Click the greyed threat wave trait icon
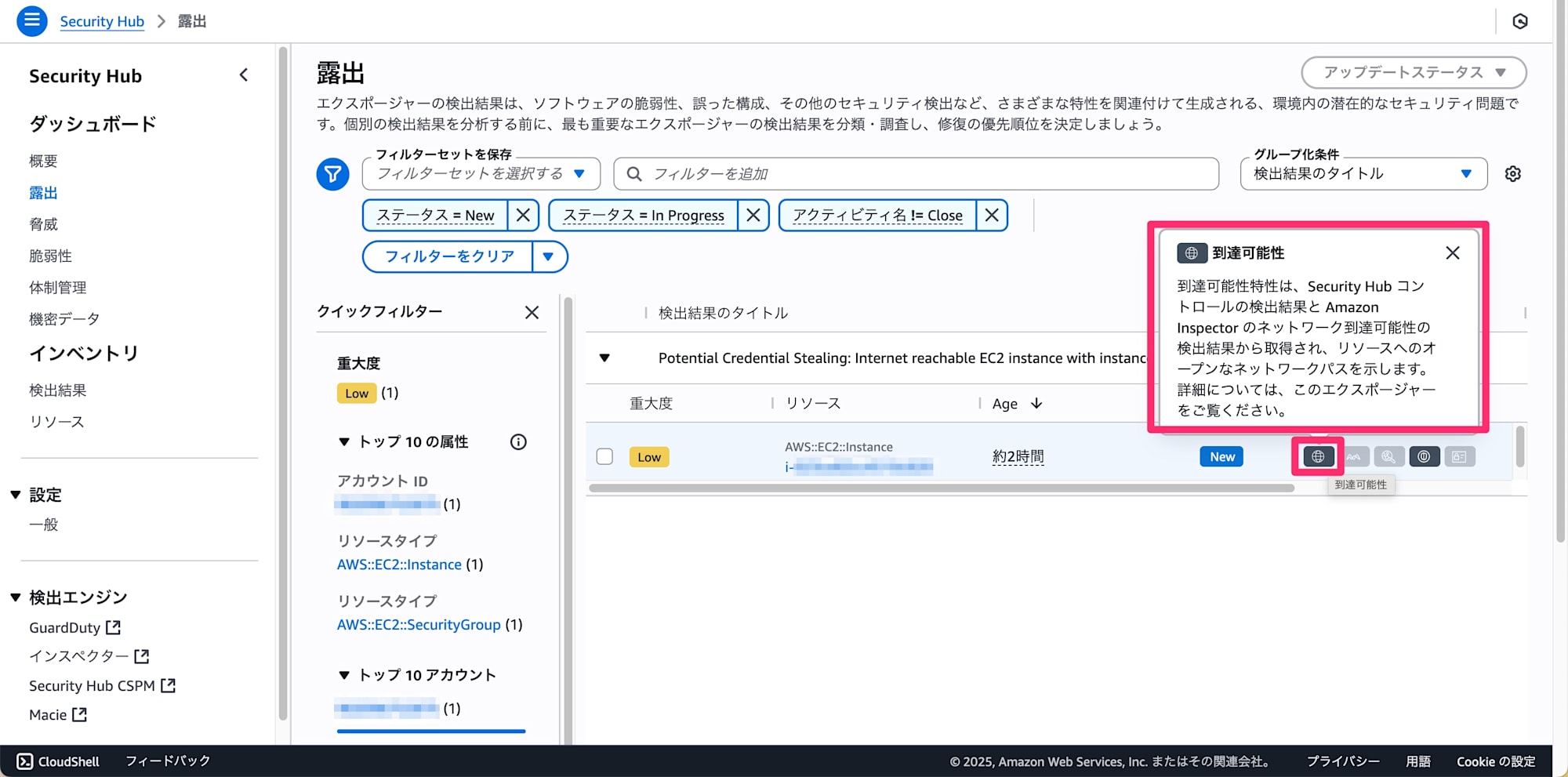This screenshot has width=1568, height=777. click(x=1354, y=456)
